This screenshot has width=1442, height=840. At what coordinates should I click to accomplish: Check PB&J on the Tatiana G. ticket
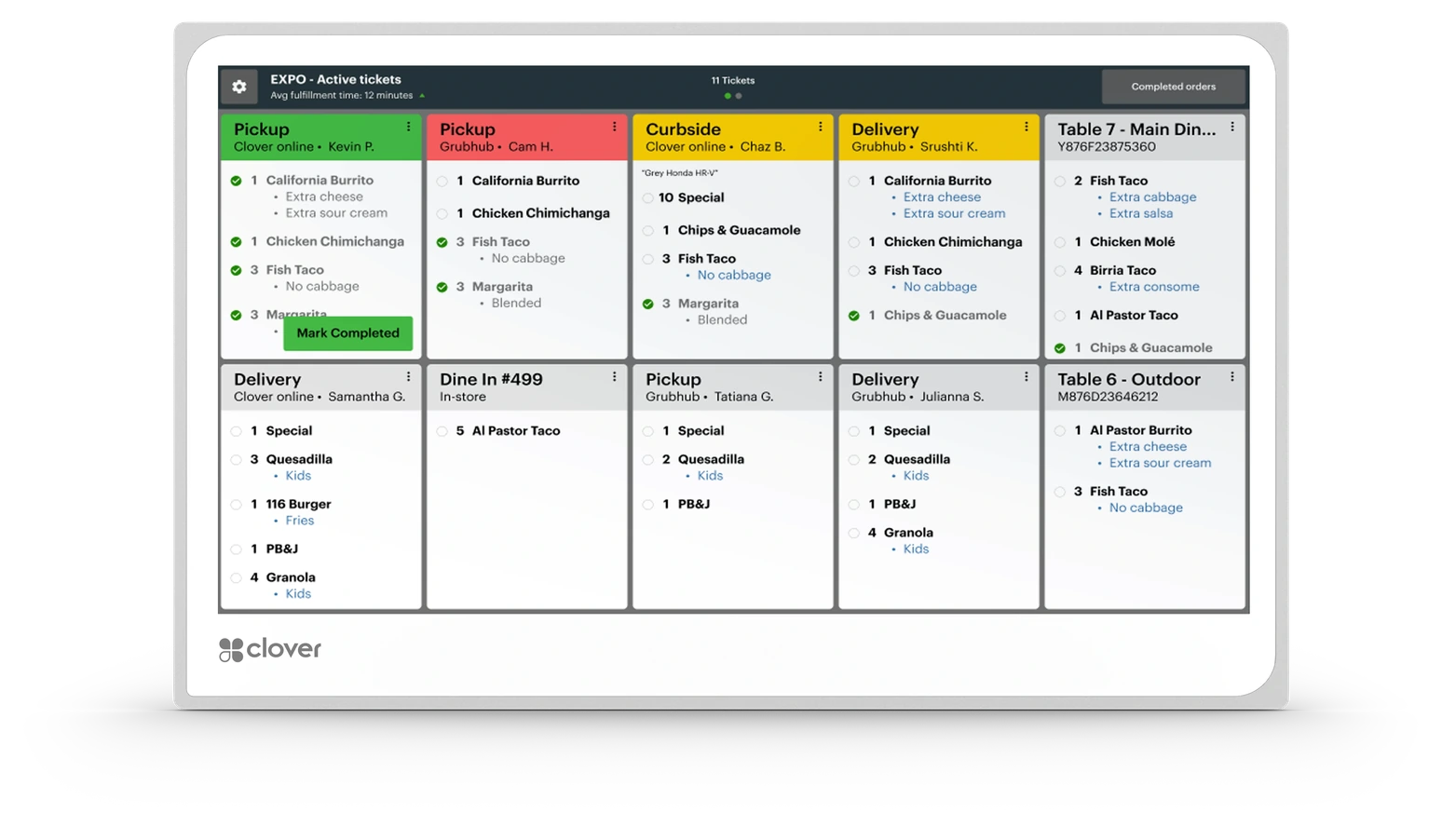tap(648, 505)
